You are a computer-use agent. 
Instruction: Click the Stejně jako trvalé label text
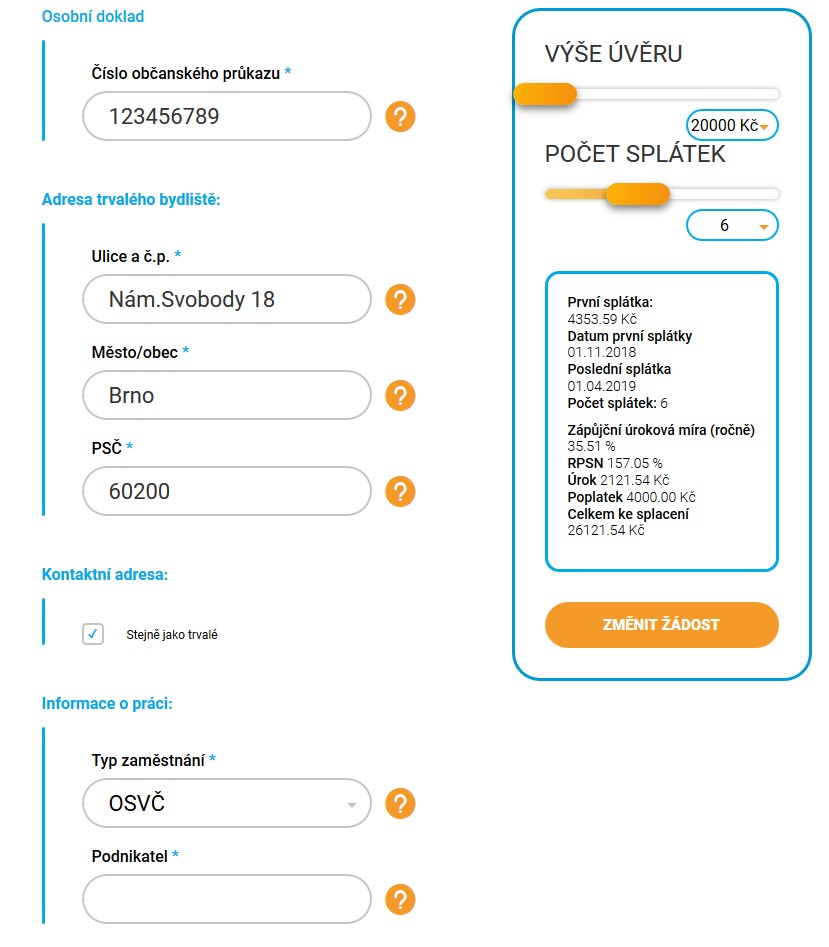(x=171, y=635)
